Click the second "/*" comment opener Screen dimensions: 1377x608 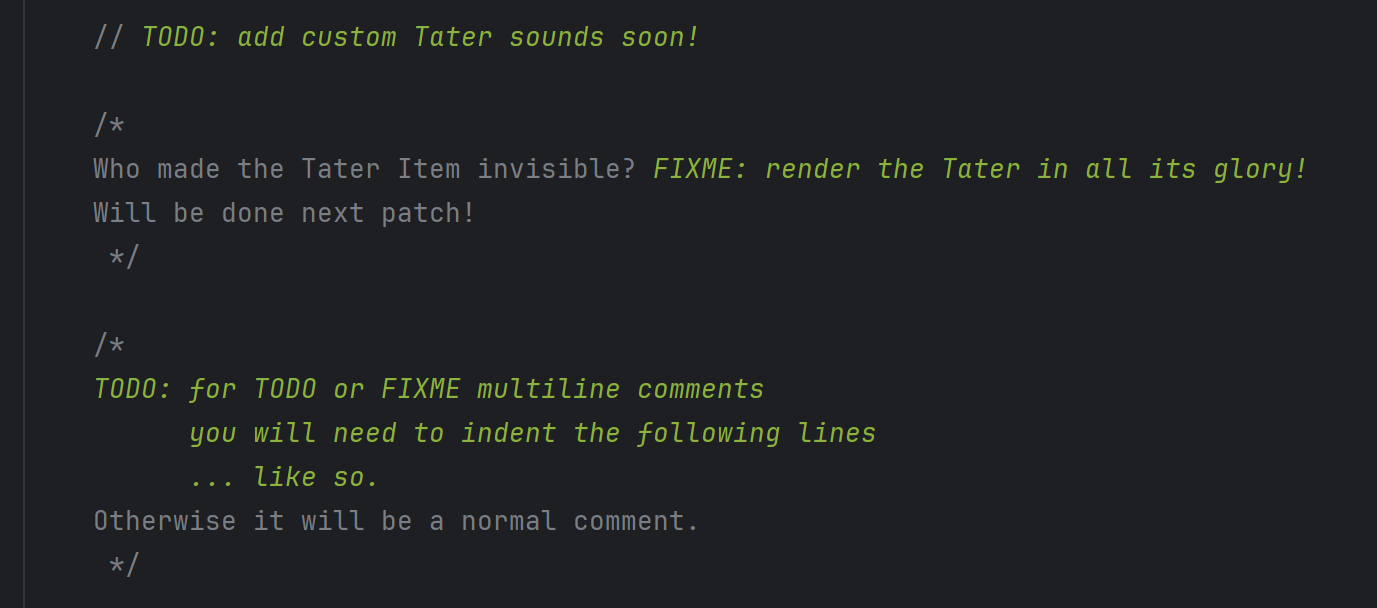coord(109,345)
